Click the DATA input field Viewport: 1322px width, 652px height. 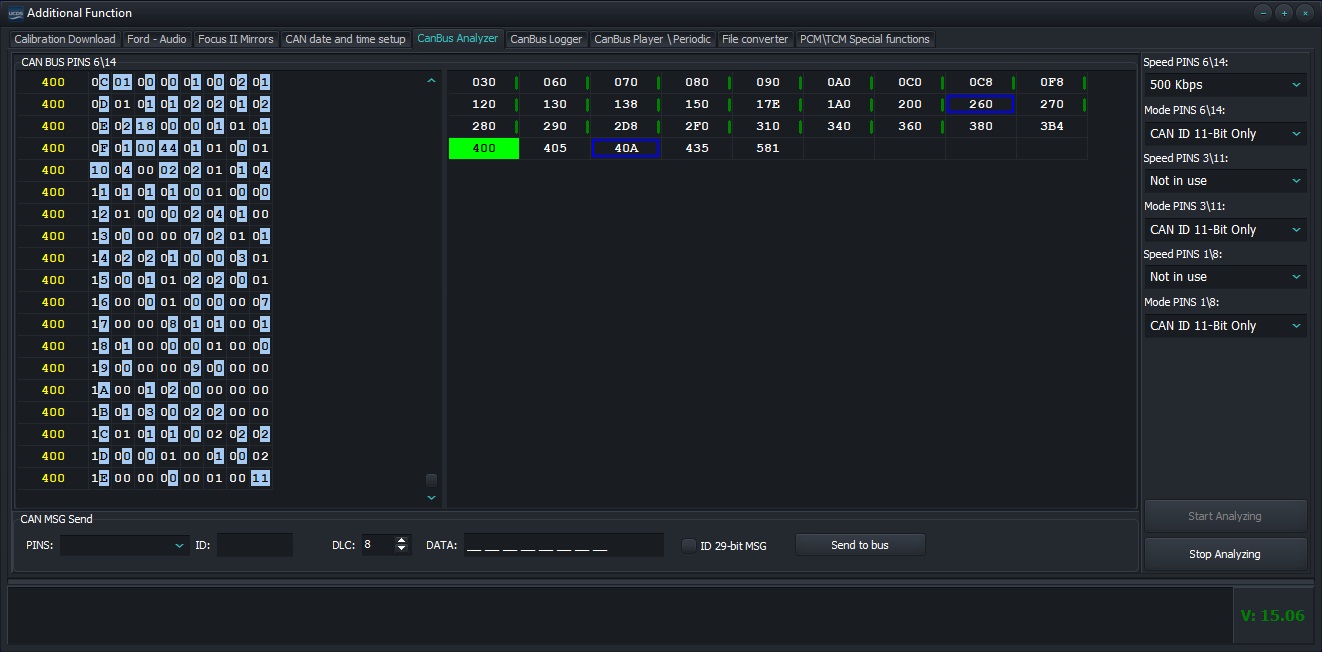tap(562, 545)
